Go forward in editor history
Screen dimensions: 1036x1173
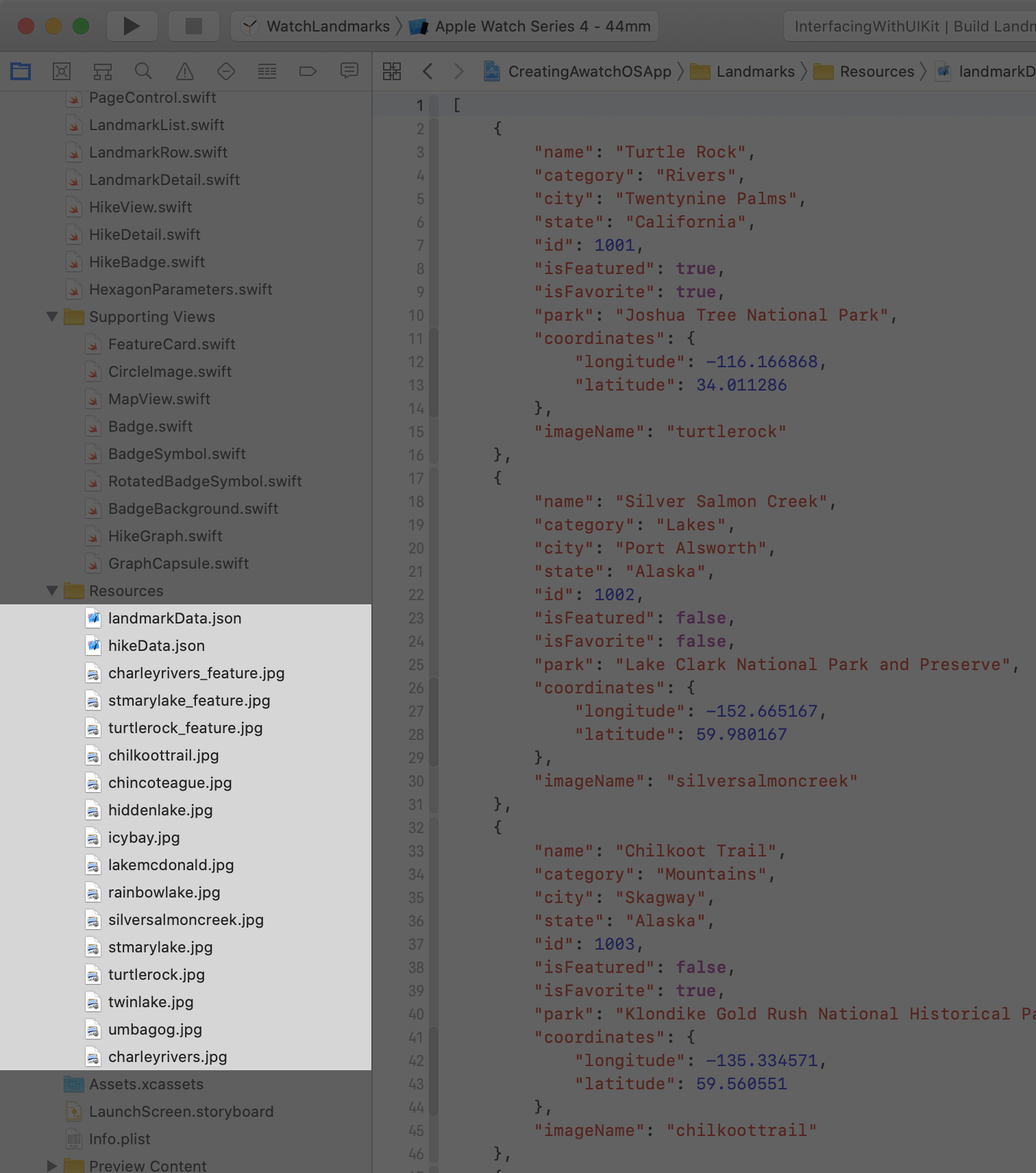pos(459,71)
